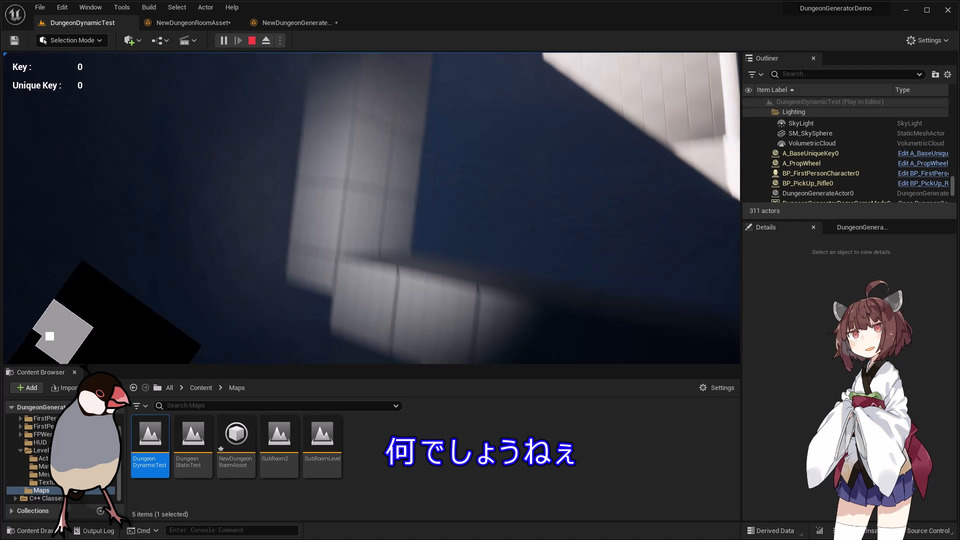Stop the play-in-editor session
This screenshot has width=960, height=540.
point(252,40)
